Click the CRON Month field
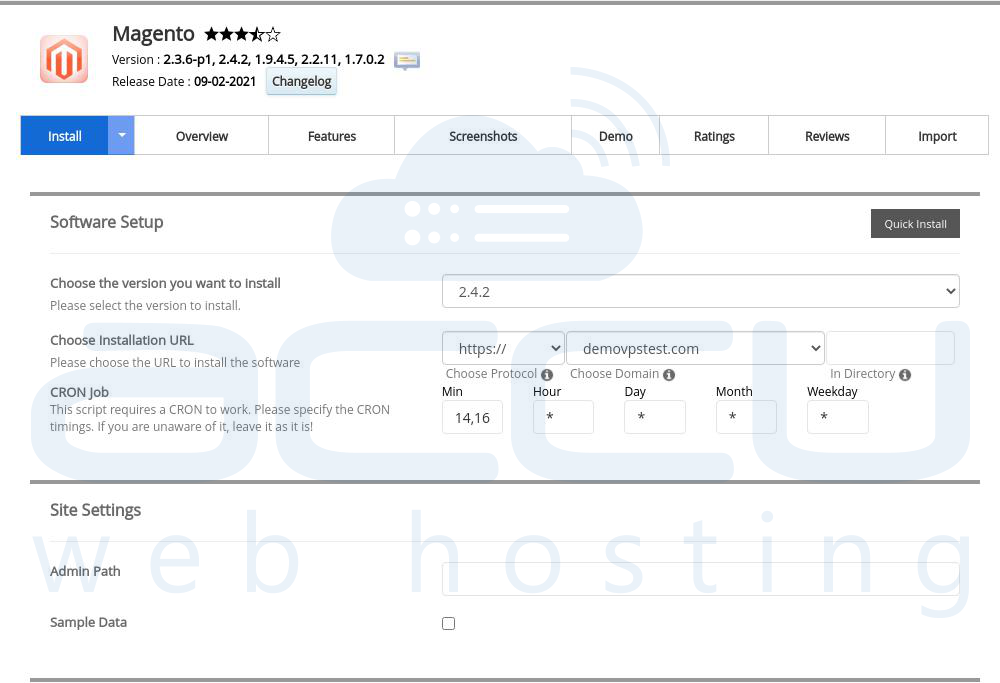The width and height of the screenshot is (1000, 683). pos(746,417)
